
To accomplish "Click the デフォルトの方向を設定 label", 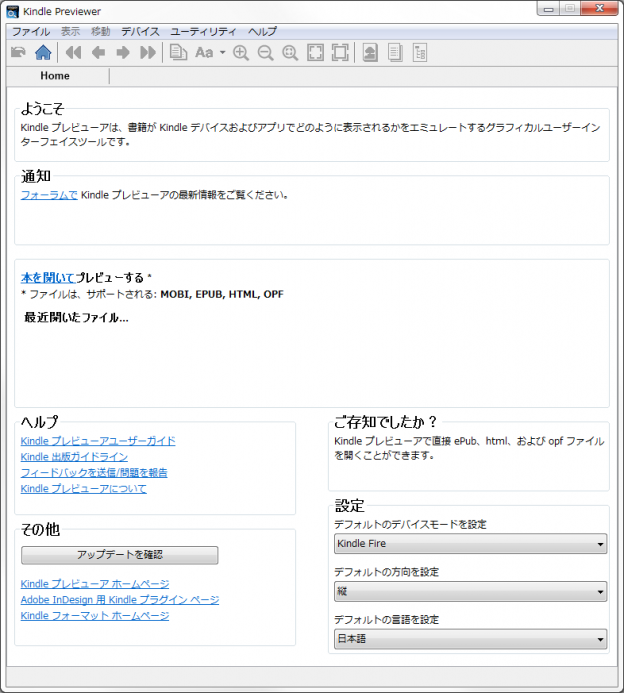I will [387, 572].
